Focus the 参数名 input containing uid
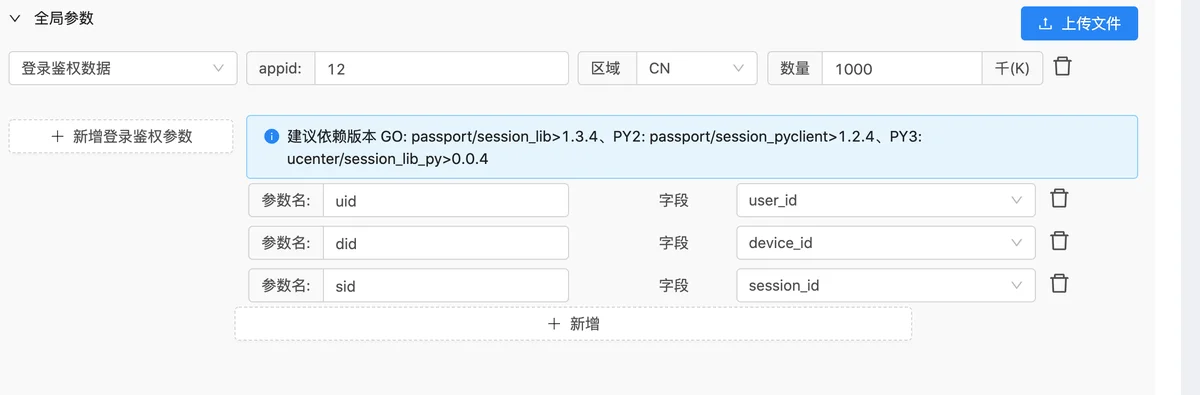Viewport: 1200px width, 395px height. tap(446, 200)
